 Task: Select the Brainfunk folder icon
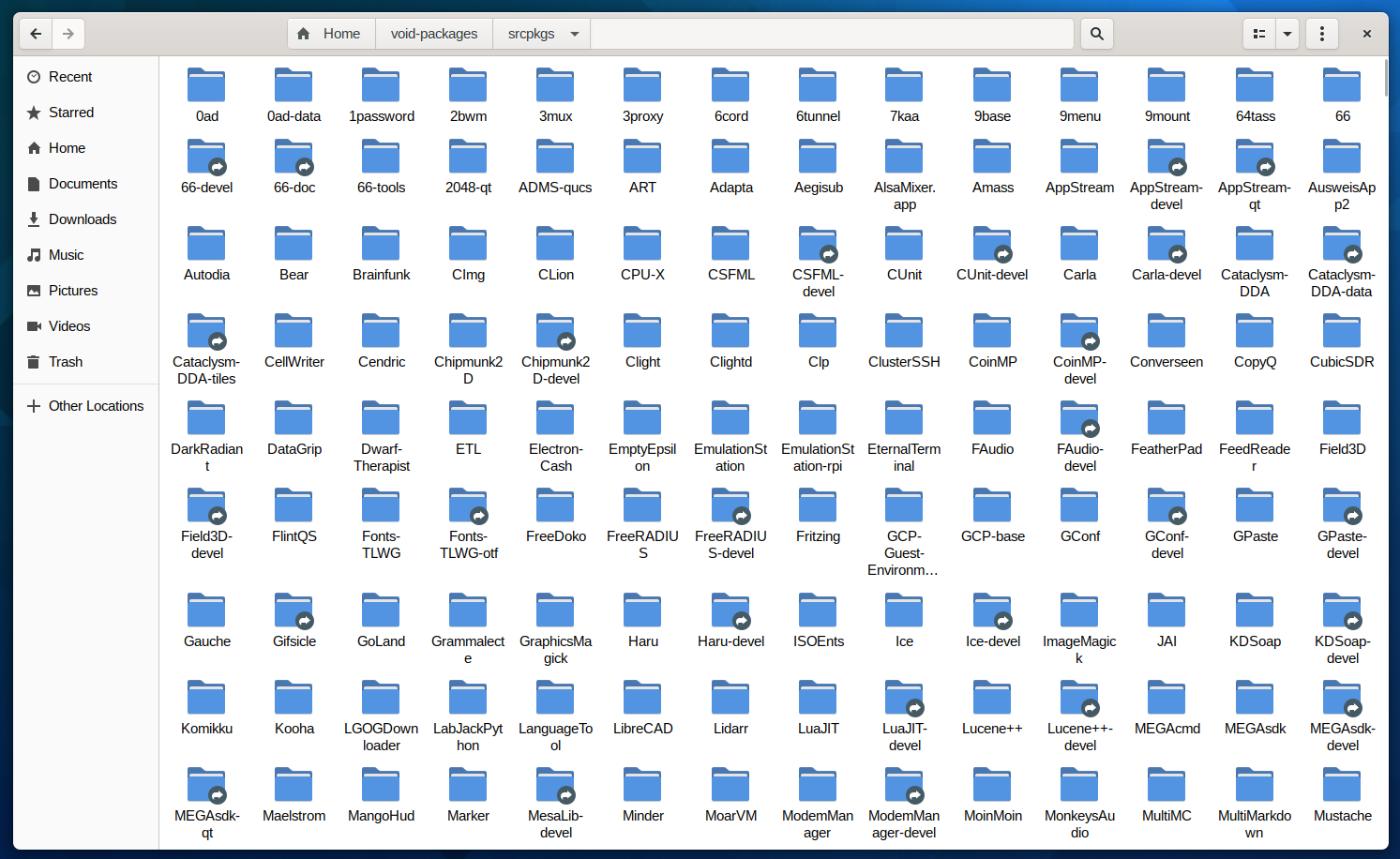click(381, 243)
